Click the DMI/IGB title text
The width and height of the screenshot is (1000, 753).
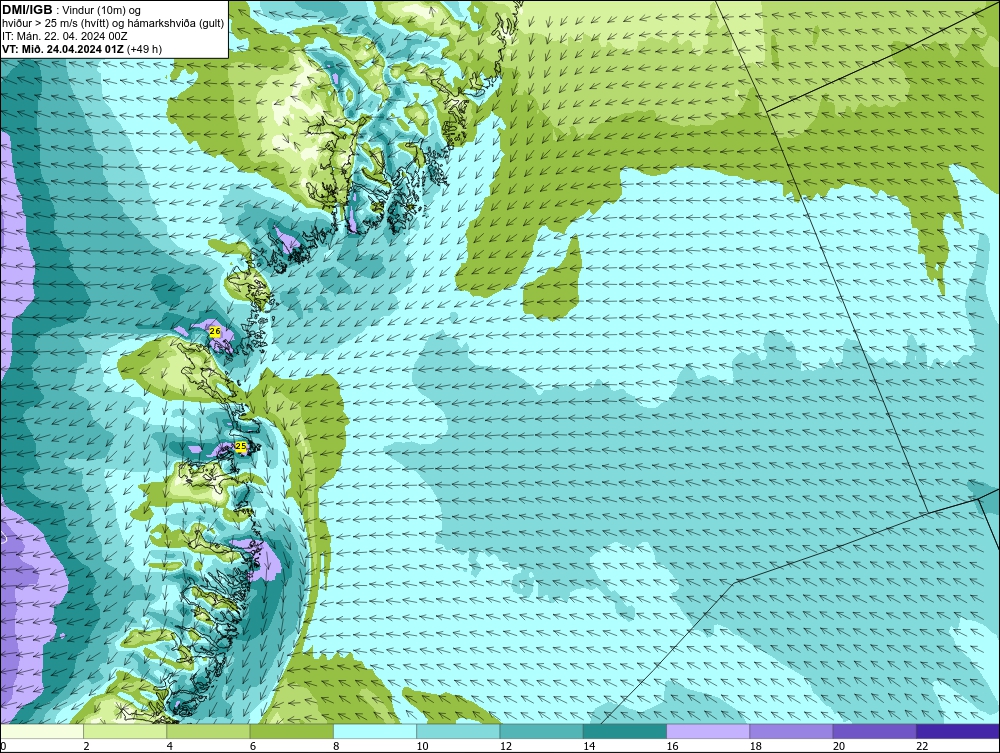point(27,10)
